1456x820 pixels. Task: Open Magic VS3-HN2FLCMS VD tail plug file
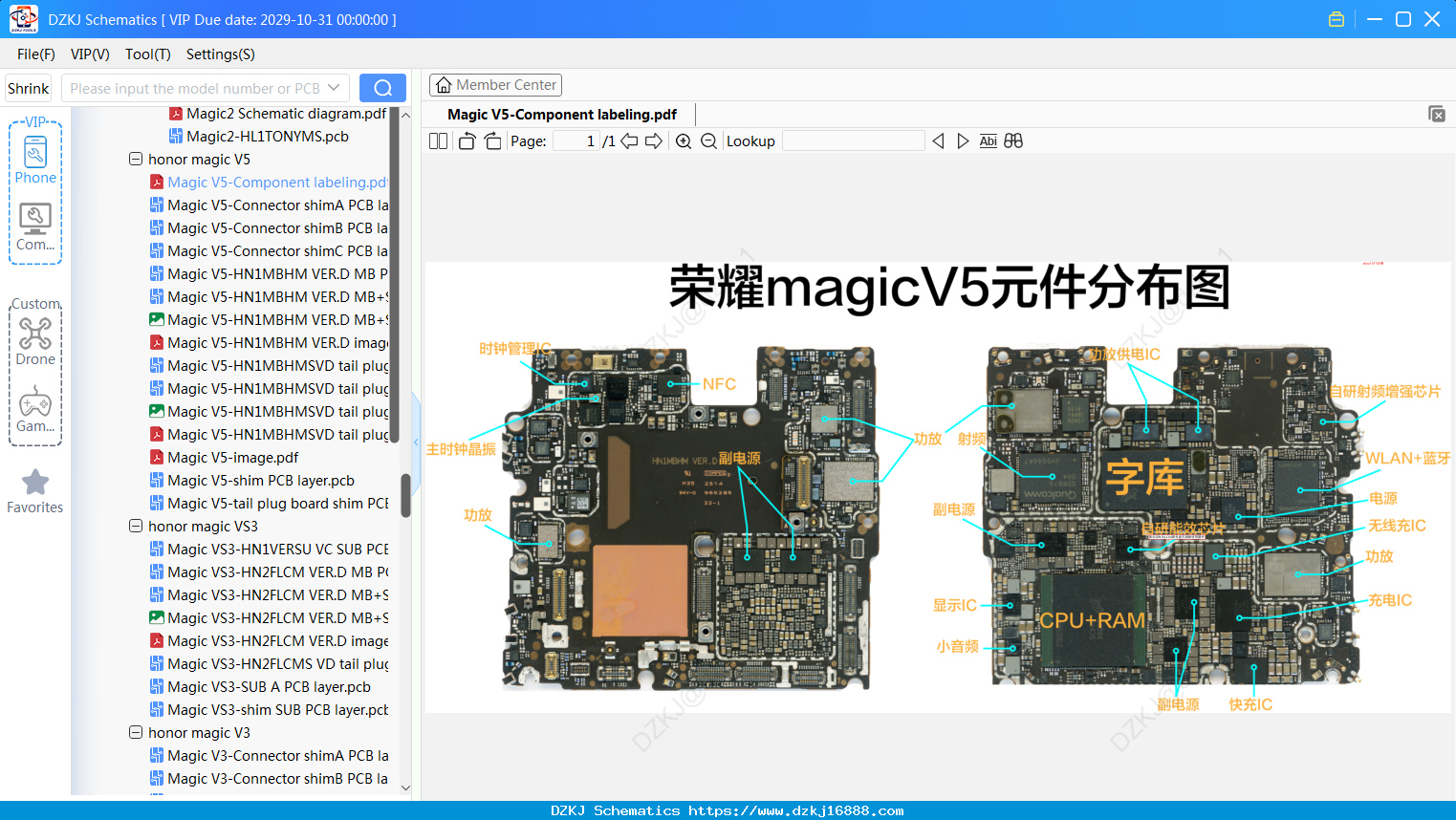click(269, 664)
